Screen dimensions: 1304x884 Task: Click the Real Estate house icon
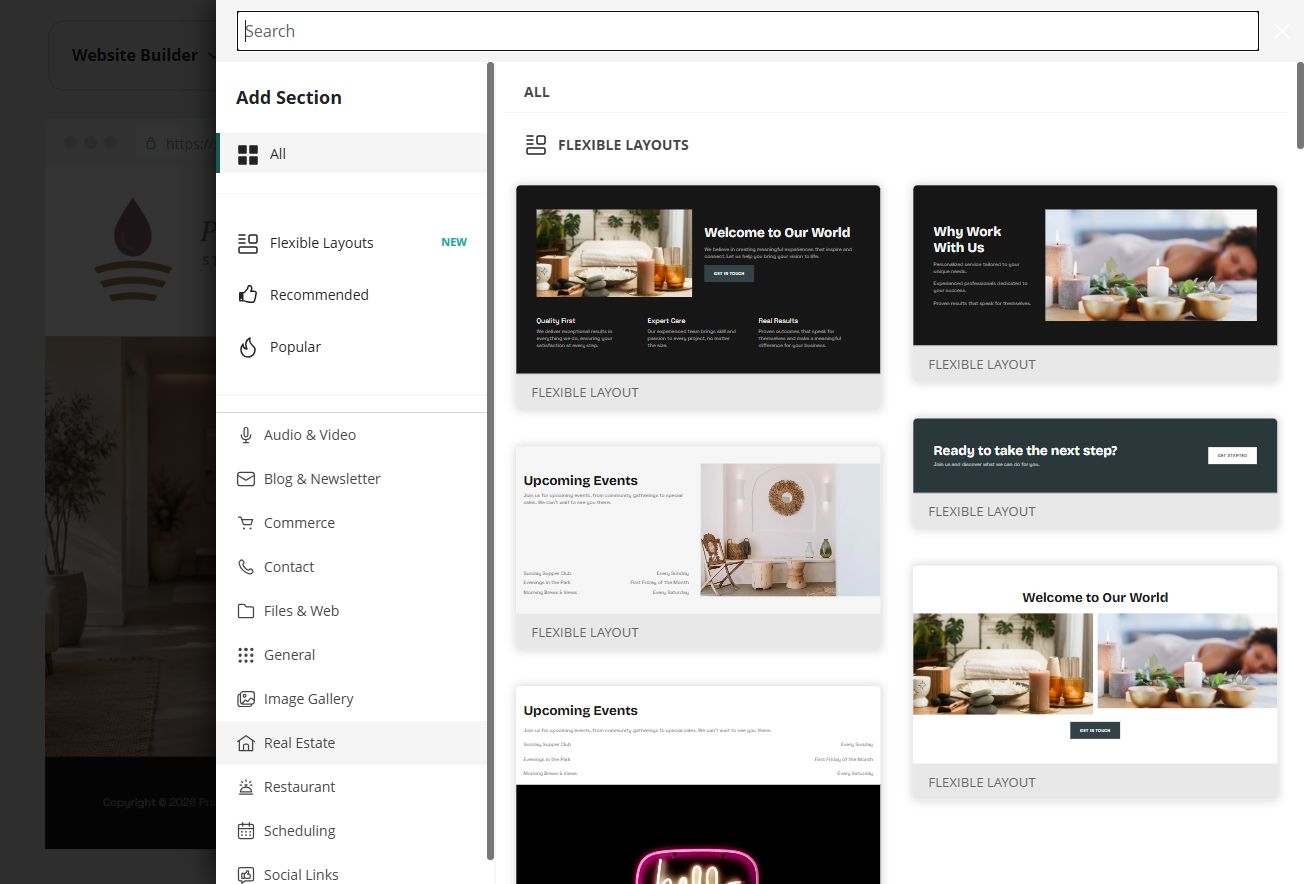[246, 743]
